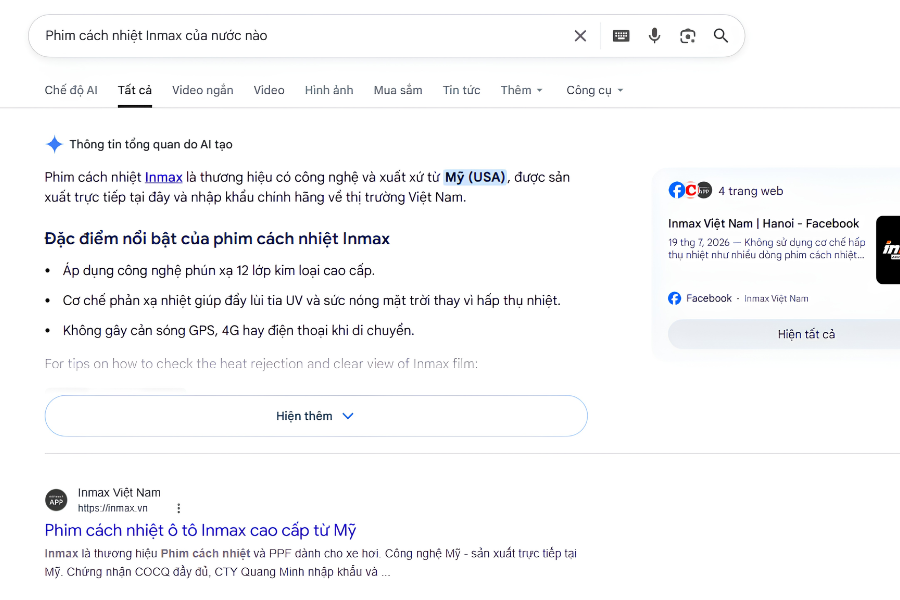Click the heading Đặc điểm nổi bật của phim cách nhiệt Inmax
Screen dimensions: 900x600
tap(217, 238)
